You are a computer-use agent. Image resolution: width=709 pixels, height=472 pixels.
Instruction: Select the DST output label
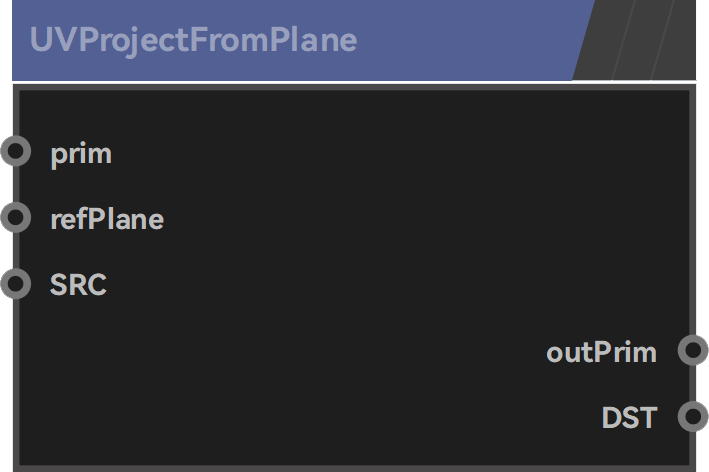click(x=629, y=417)
